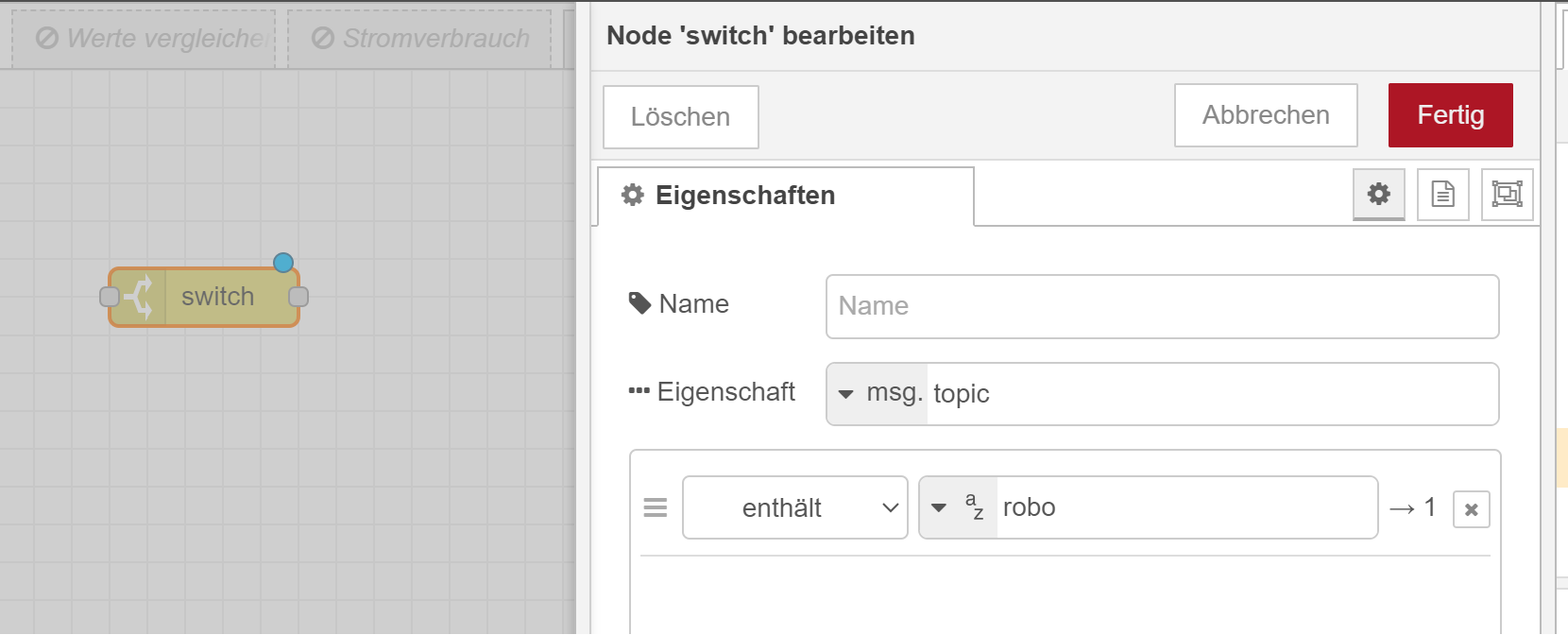Grab the rule reorder handle icon
The width and height of the screenshot is (1568, 635).
click(656, 508)
